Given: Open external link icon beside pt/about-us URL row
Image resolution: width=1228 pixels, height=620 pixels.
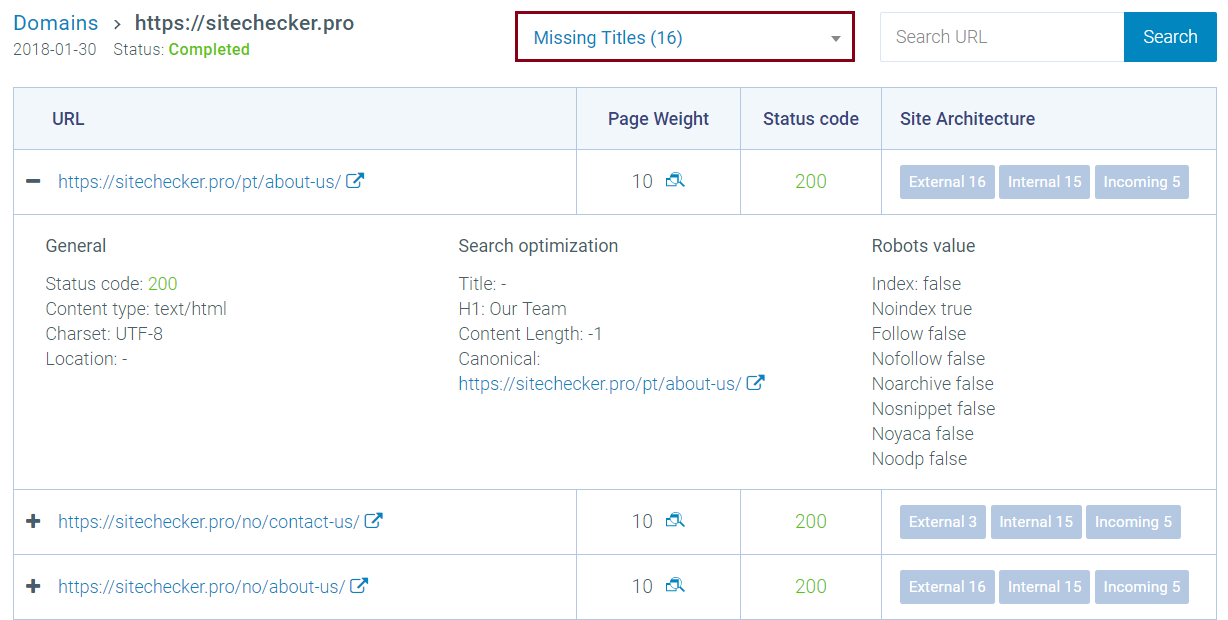Looking at the screenshot, I should [355, 181].
